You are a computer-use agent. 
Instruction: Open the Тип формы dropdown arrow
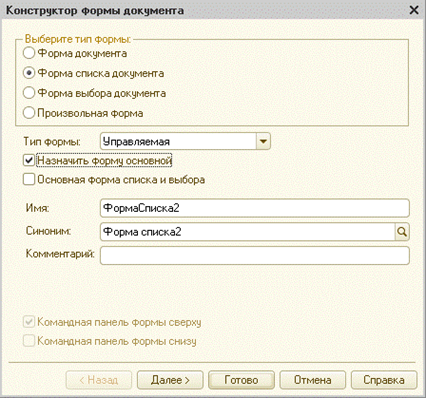(263, 141)
